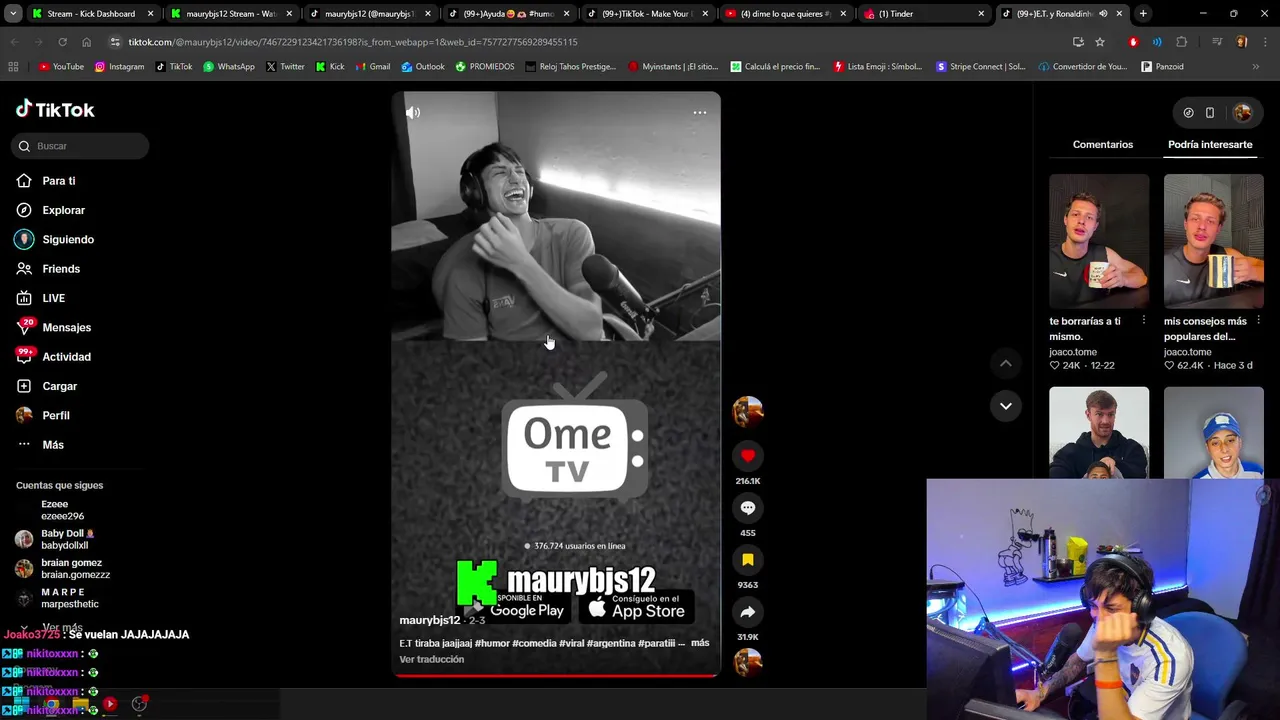Open the phone app icon in the top-right pill
Image resolution: width=1280 pixels, height=720 pixels.
pos(1210,113)
